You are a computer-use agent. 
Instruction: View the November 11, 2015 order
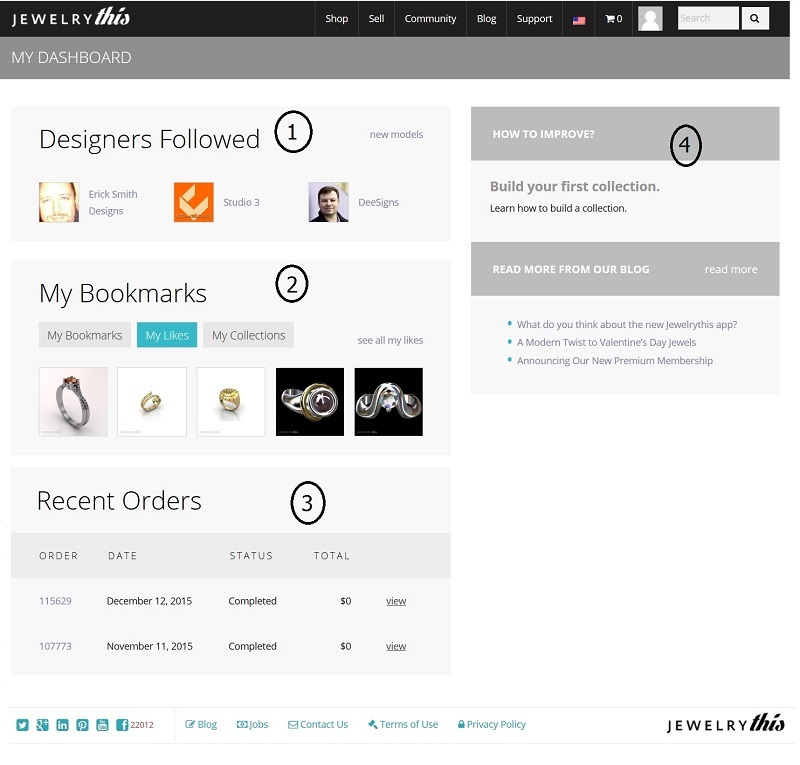coord(396,646)
